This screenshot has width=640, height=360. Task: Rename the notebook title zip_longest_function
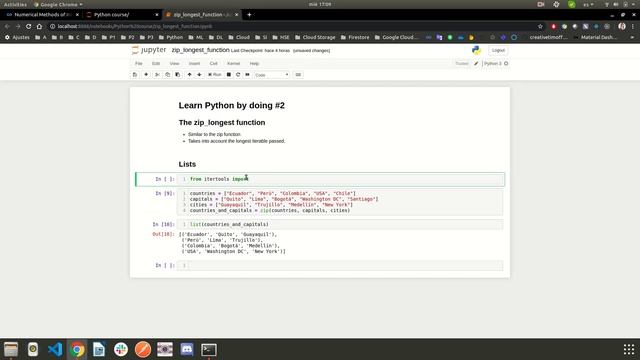point(200,50)
